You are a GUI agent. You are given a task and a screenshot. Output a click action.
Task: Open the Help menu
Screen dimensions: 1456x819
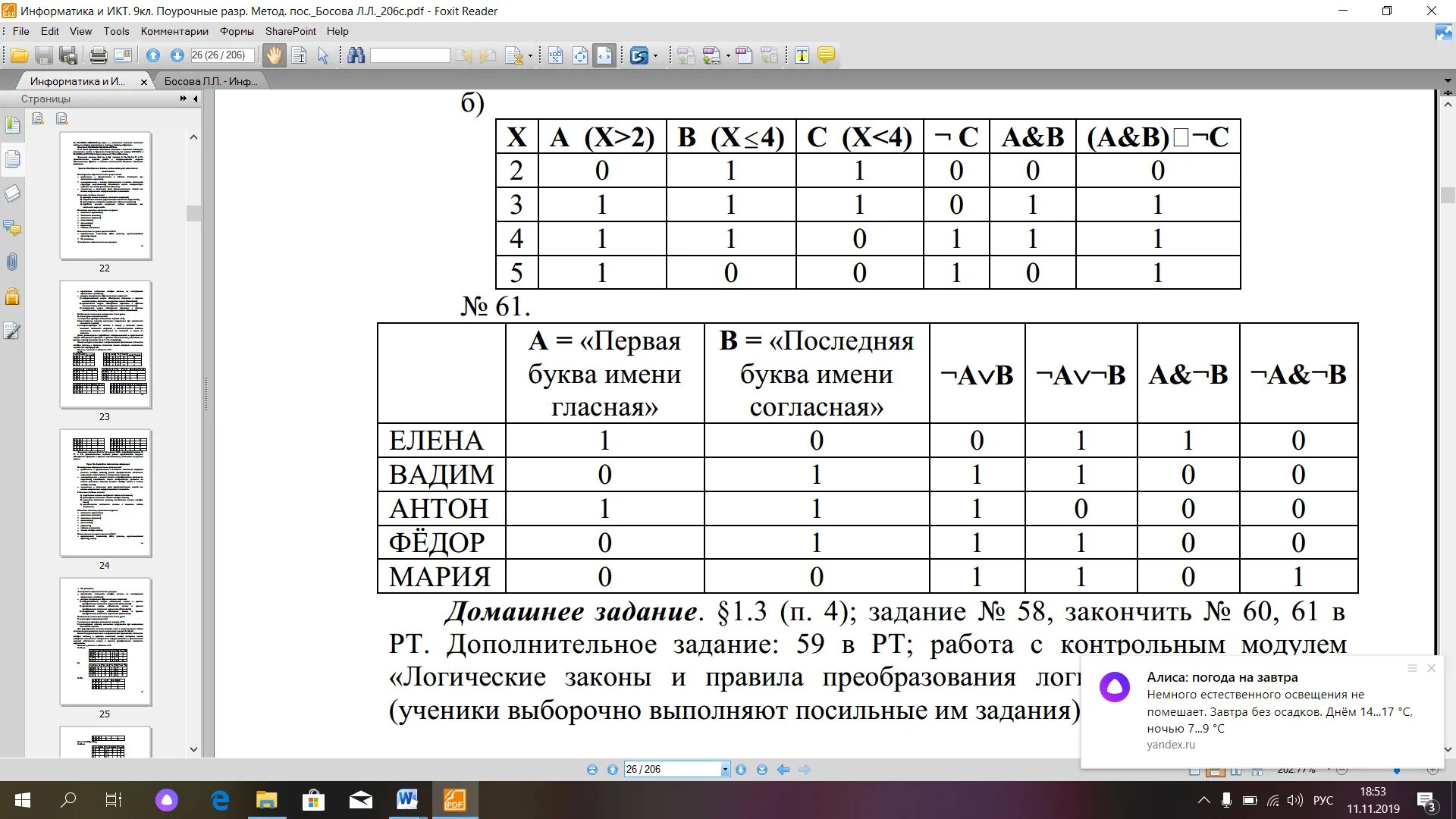click(337, 31)
